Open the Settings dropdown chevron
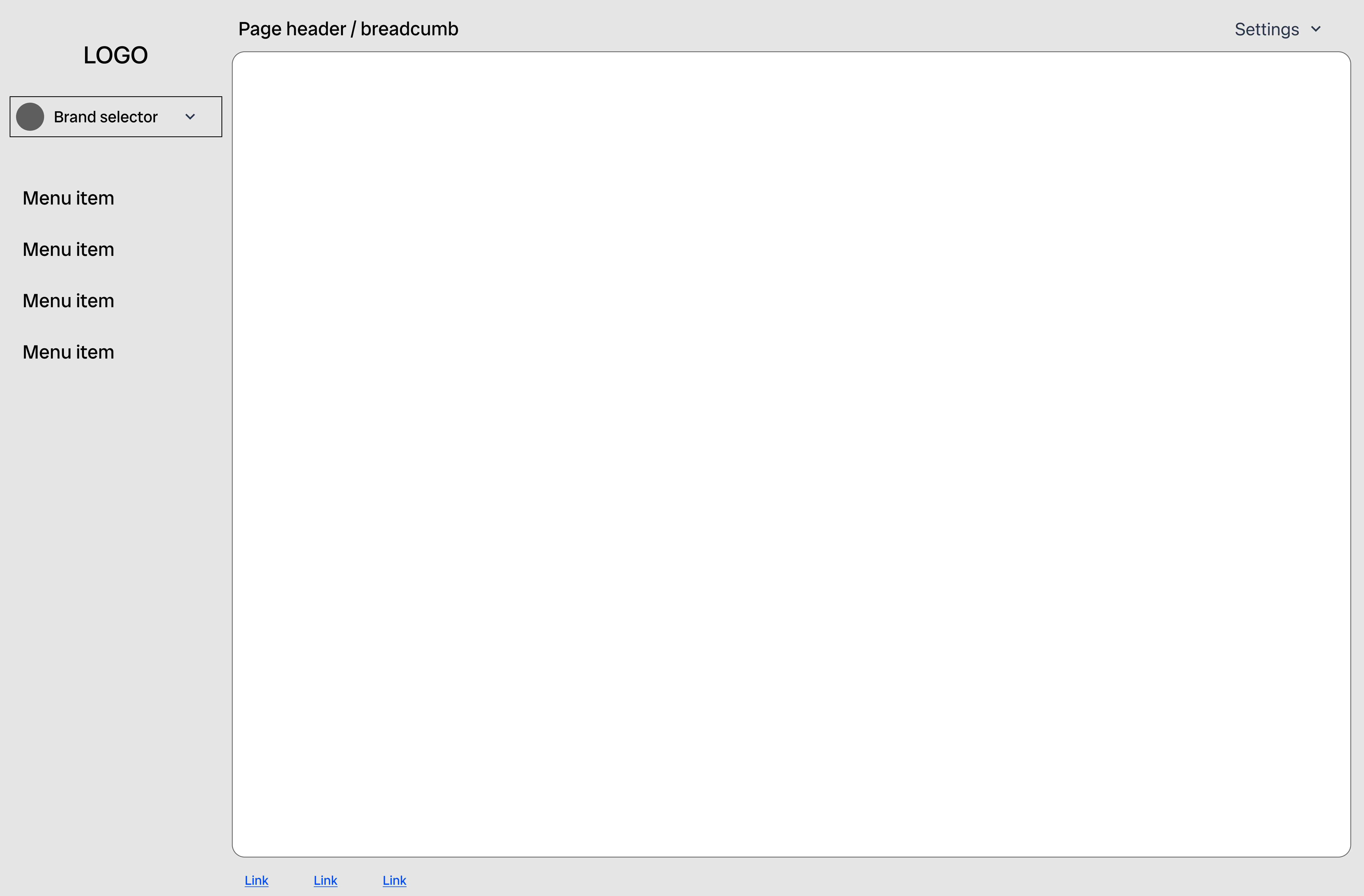This screenshot has width=1364, height=896. (x=1316, y=29)
